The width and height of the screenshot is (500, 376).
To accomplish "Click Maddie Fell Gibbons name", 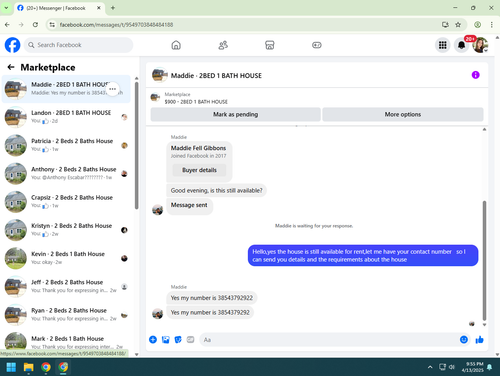I will pyautogui.click(x=198, y=148).
